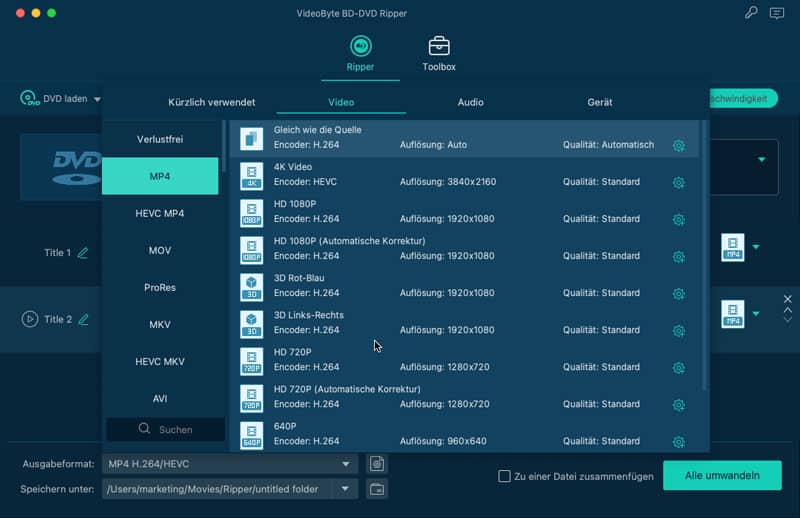This screenshot has width=800, height=518.
Task: Click the 640P format icon
Action: point(252,435)
